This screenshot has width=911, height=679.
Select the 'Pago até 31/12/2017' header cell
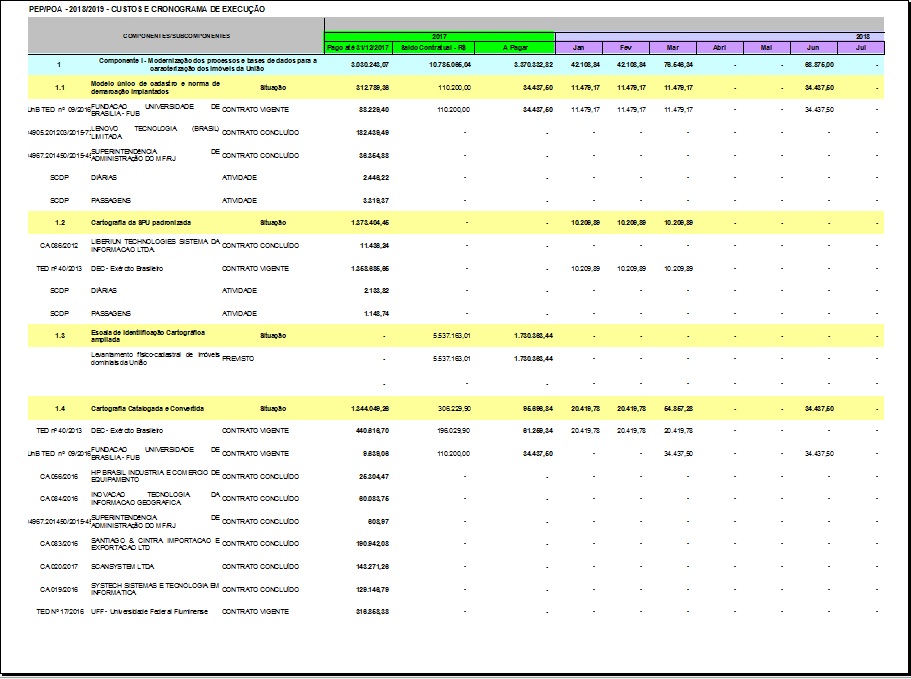coord(360,48)
